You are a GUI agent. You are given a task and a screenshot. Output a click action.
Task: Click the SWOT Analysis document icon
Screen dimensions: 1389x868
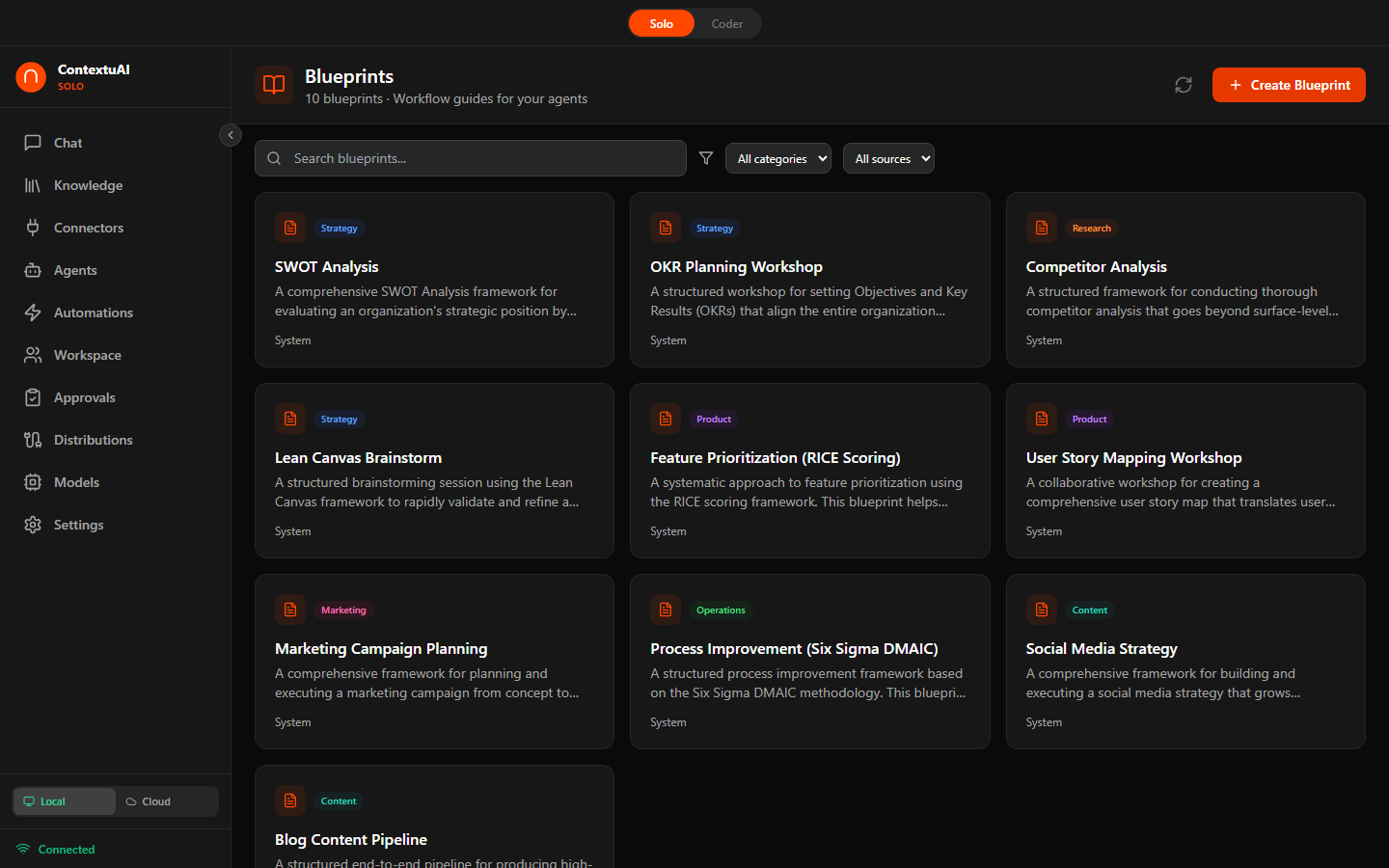click(x=290, y=228)
